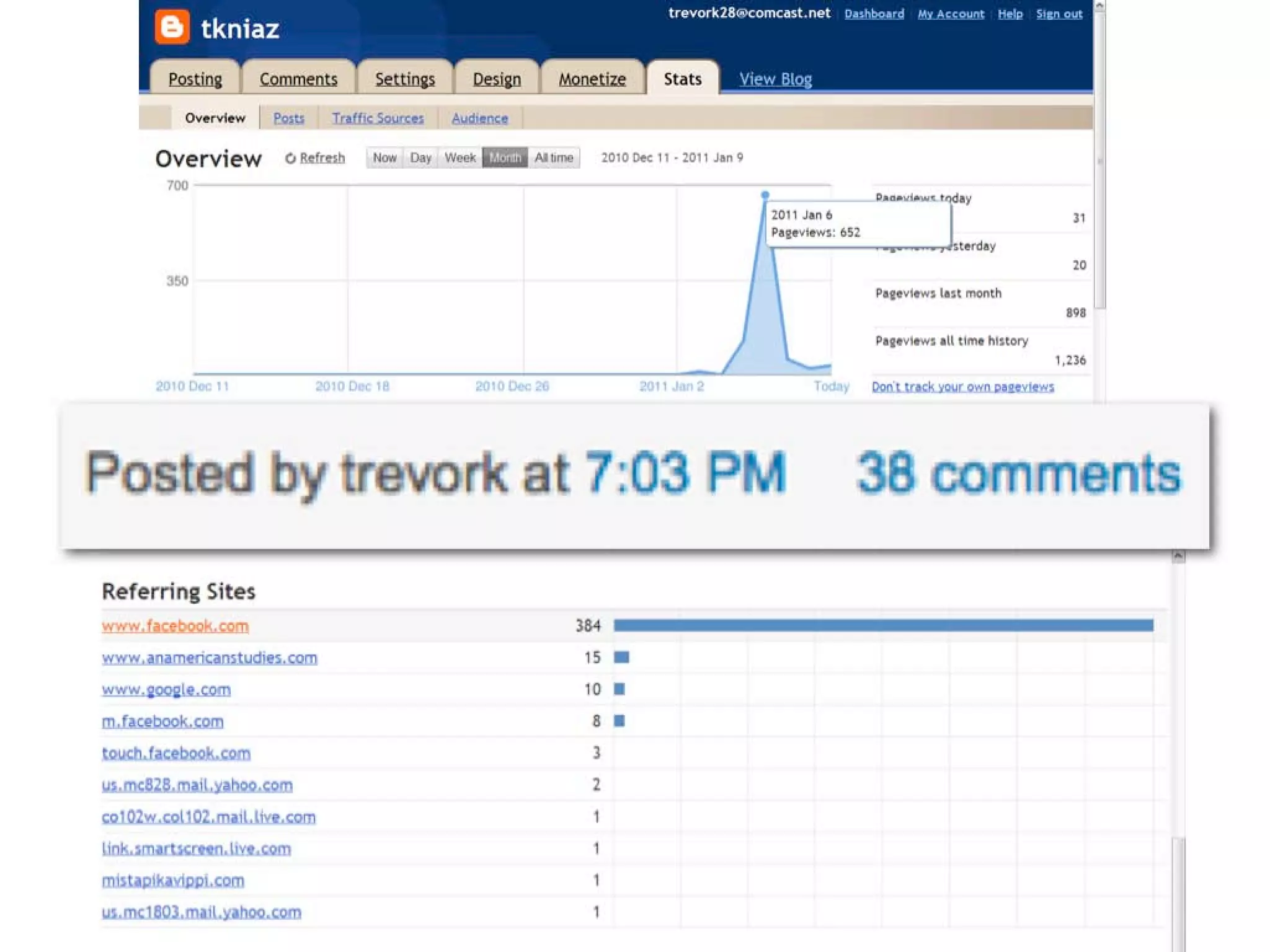1270x952 pixels.
Task: Open Don't track your own pageviews
Action: pos(962,387)
